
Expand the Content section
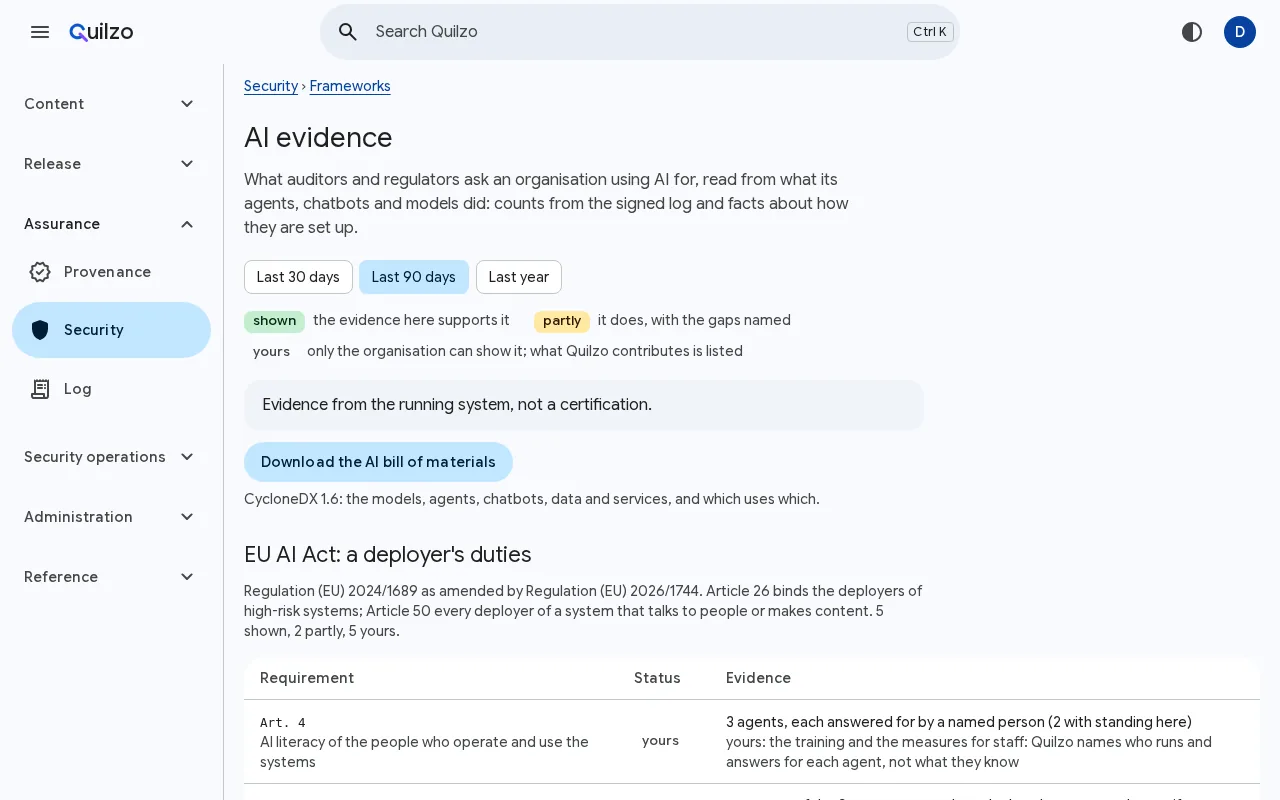pyautogui.click(x=111, y=104)
